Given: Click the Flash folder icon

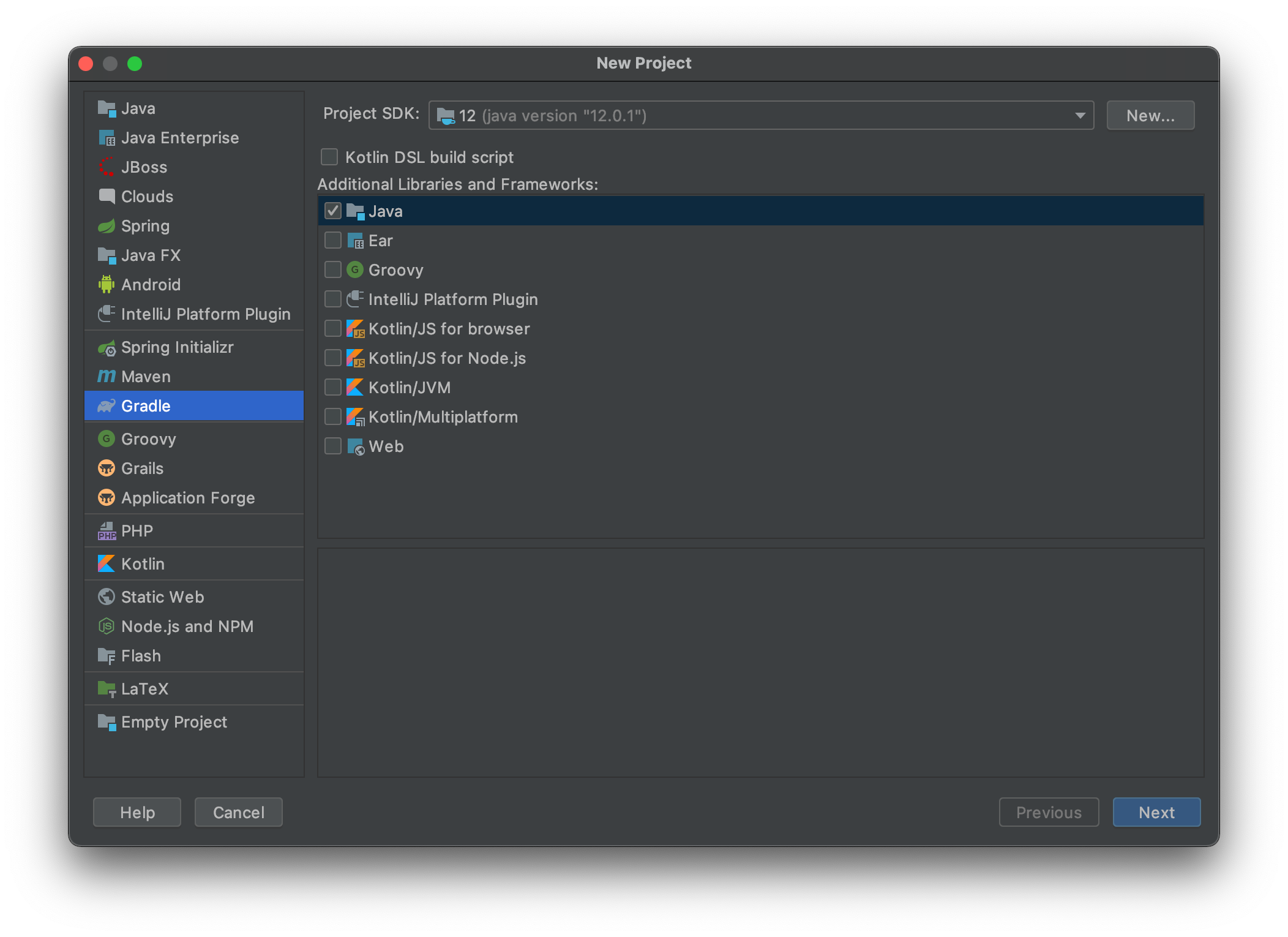Looking at the screenshot, I should 107,656.
